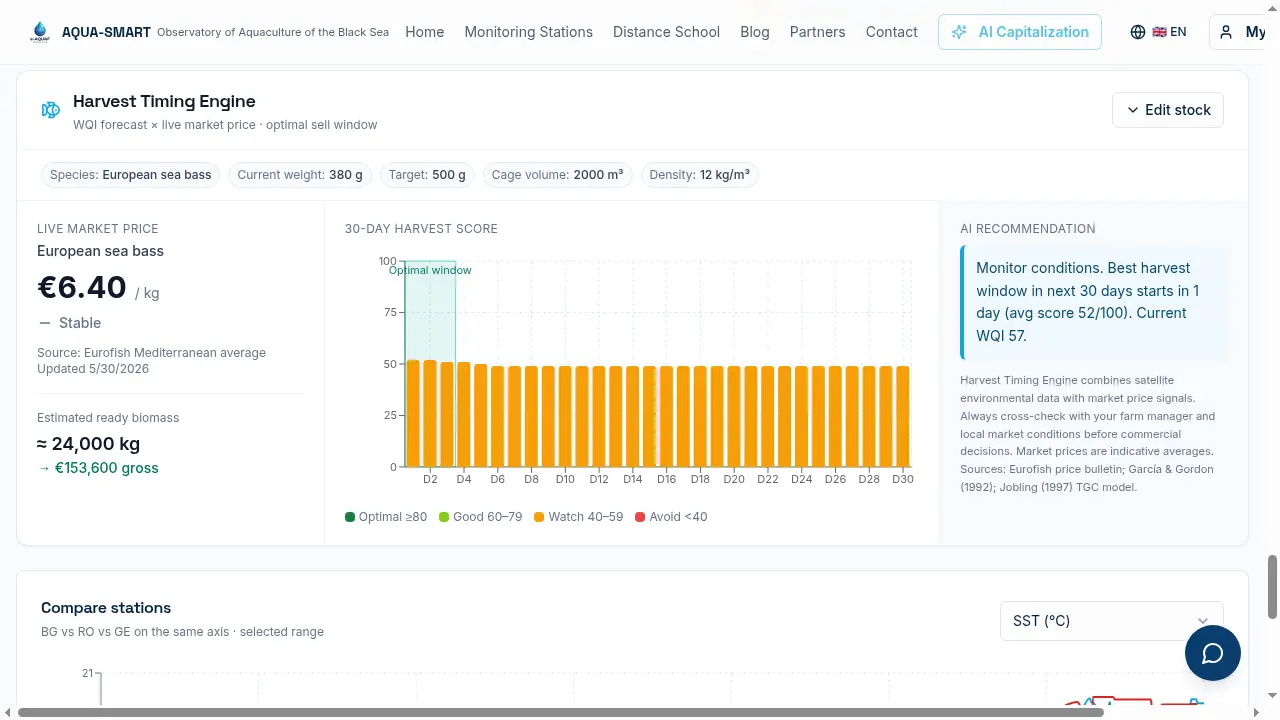This screenshot has height=720, width=1280.
Task: Click the globe language icon
Action: click(1138, 32)
